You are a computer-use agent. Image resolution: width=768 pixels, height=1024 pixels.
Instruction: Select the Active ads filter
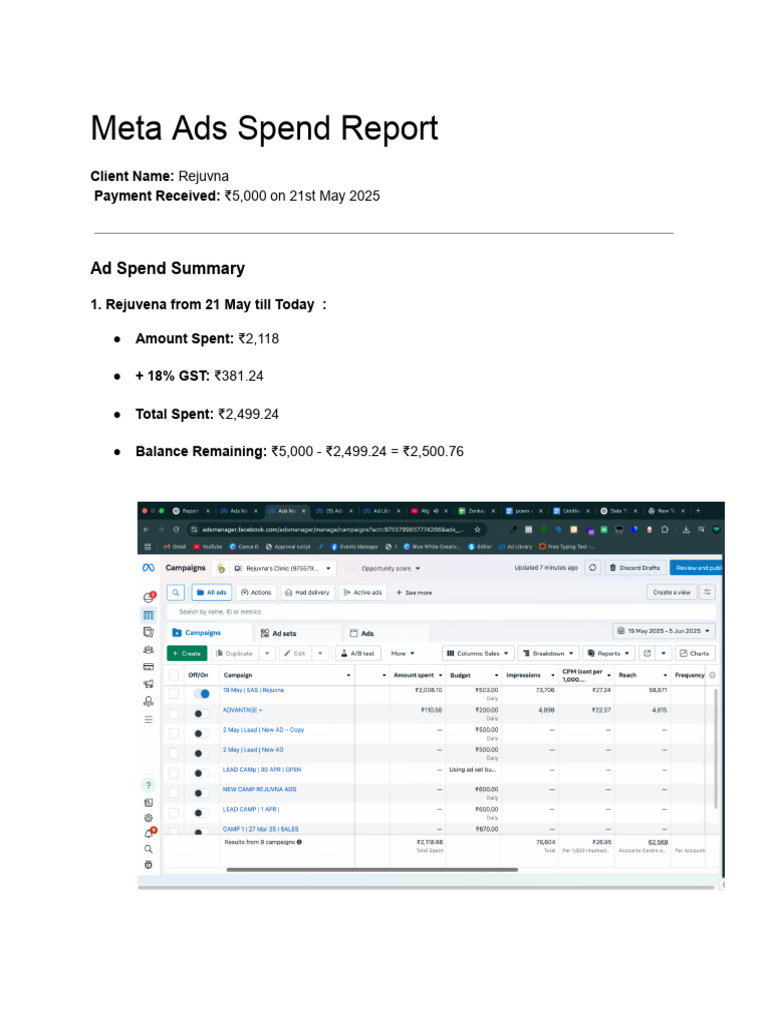point(362,592)
